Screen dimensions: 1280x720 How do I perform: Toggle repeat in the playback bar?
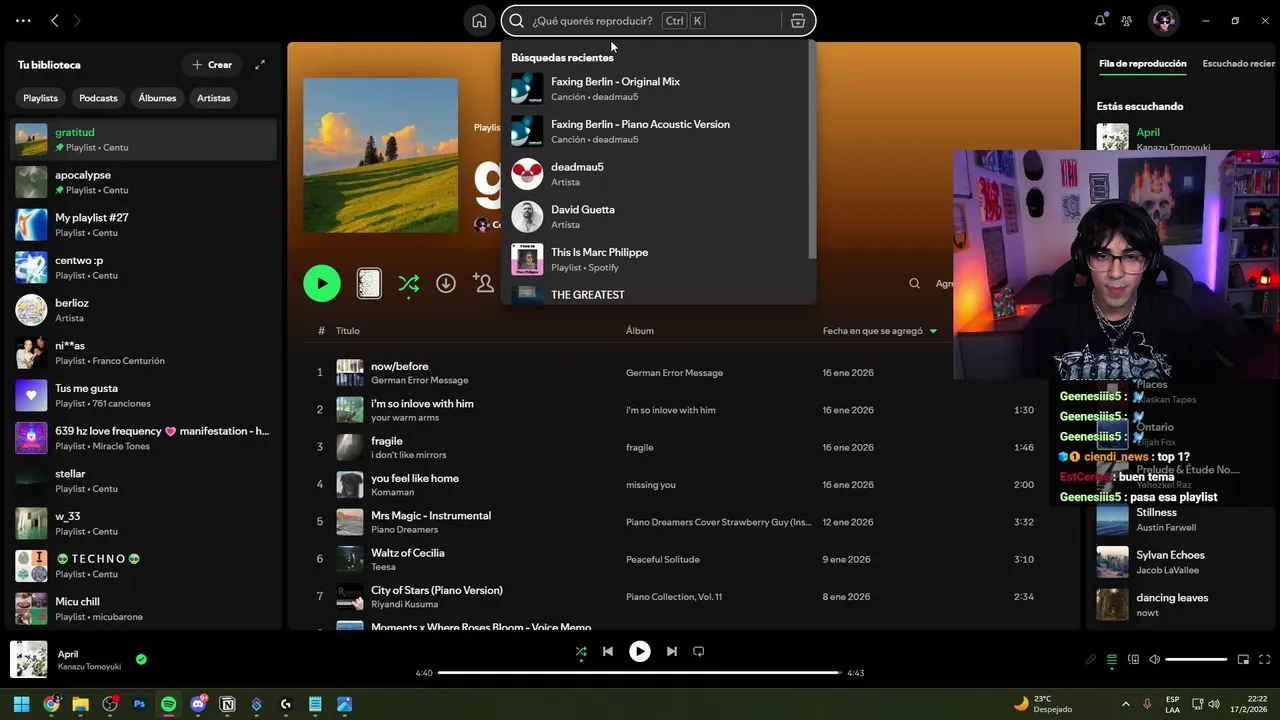699,652
